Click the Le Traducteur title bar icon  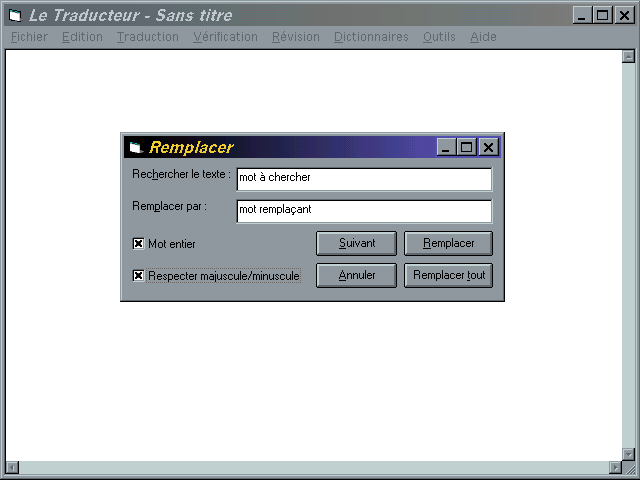[x=15, y=16]
